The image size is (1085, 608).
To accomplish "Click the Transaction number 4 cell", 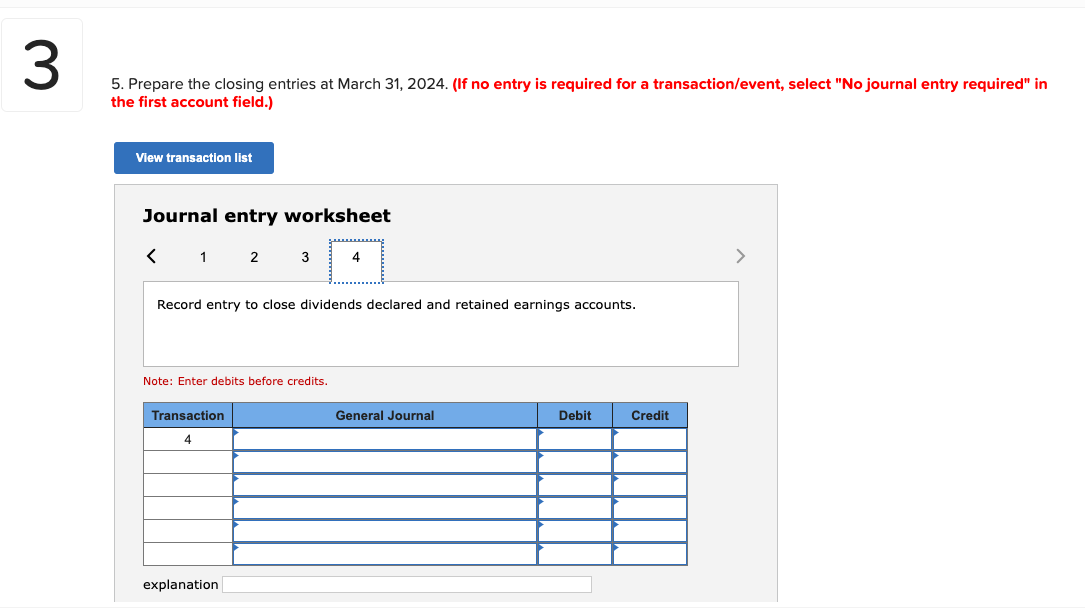I will 187,438.
